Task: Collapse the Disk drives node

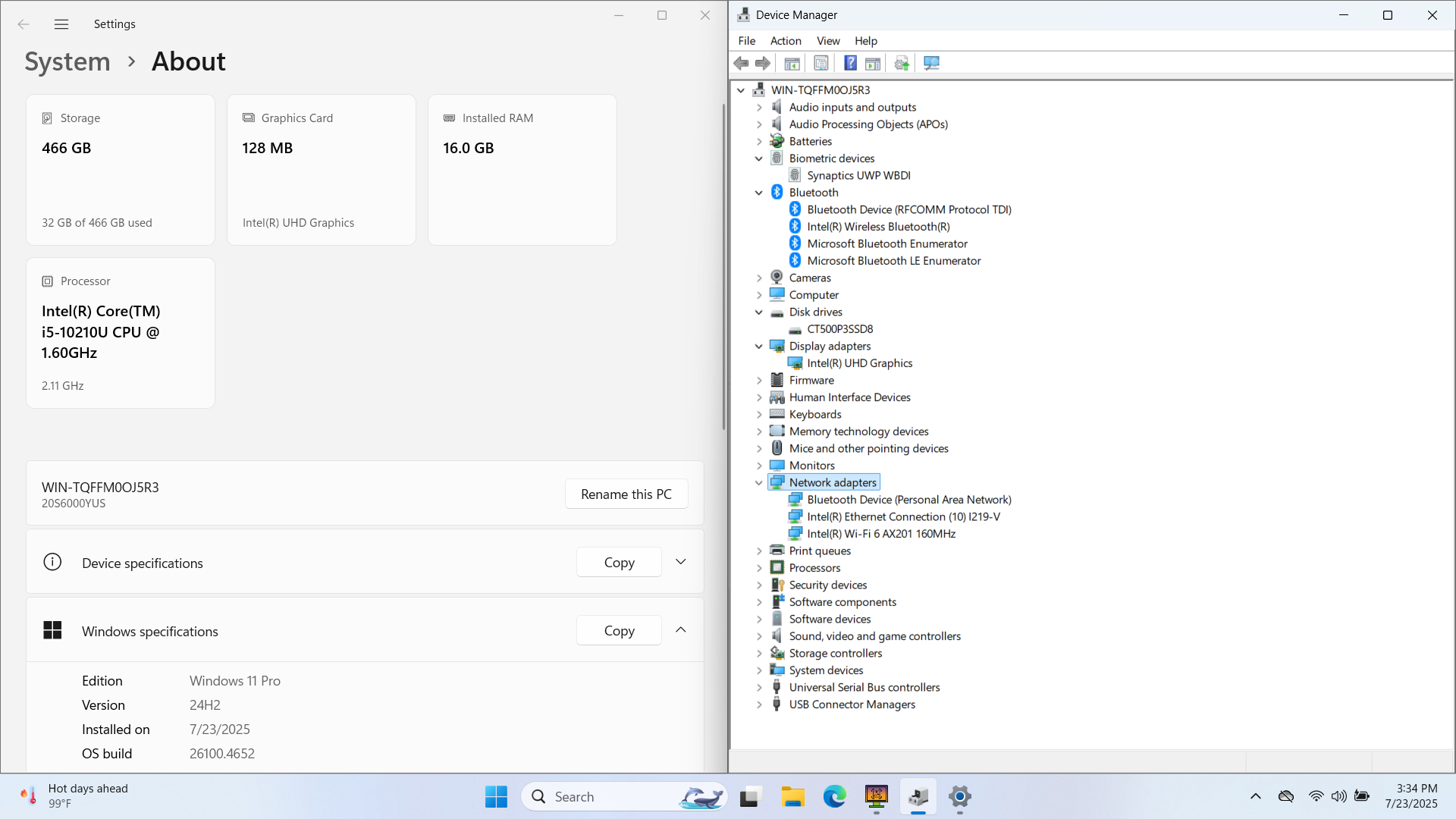Action: point(759,312)
